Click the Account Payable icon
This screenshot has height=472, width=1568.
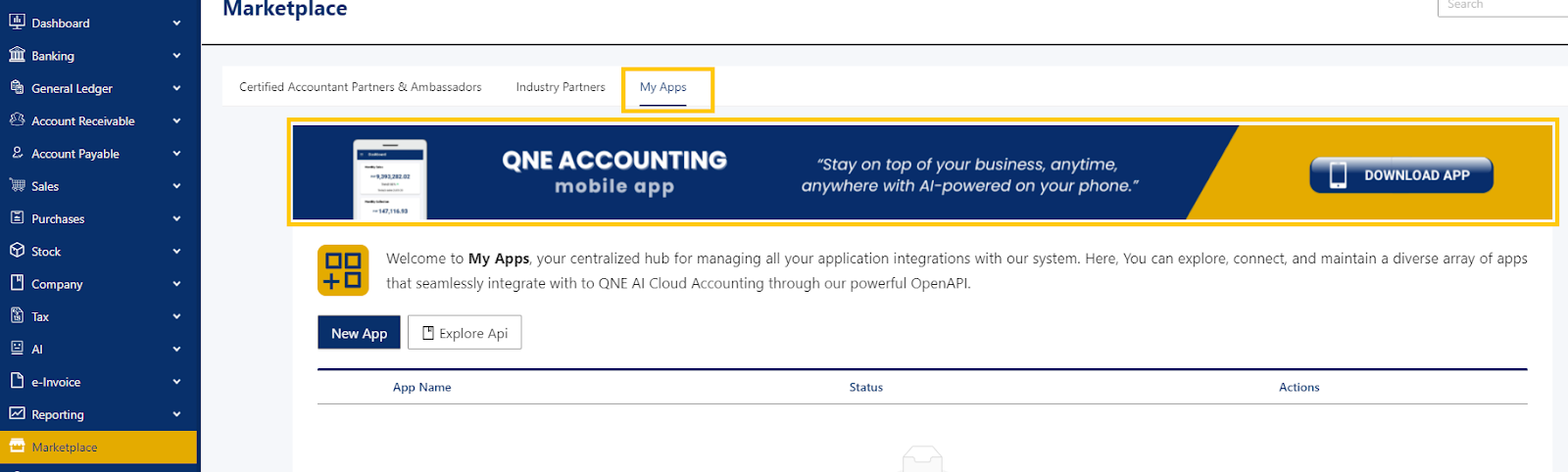pyautogui.click(x=17, y=153)
